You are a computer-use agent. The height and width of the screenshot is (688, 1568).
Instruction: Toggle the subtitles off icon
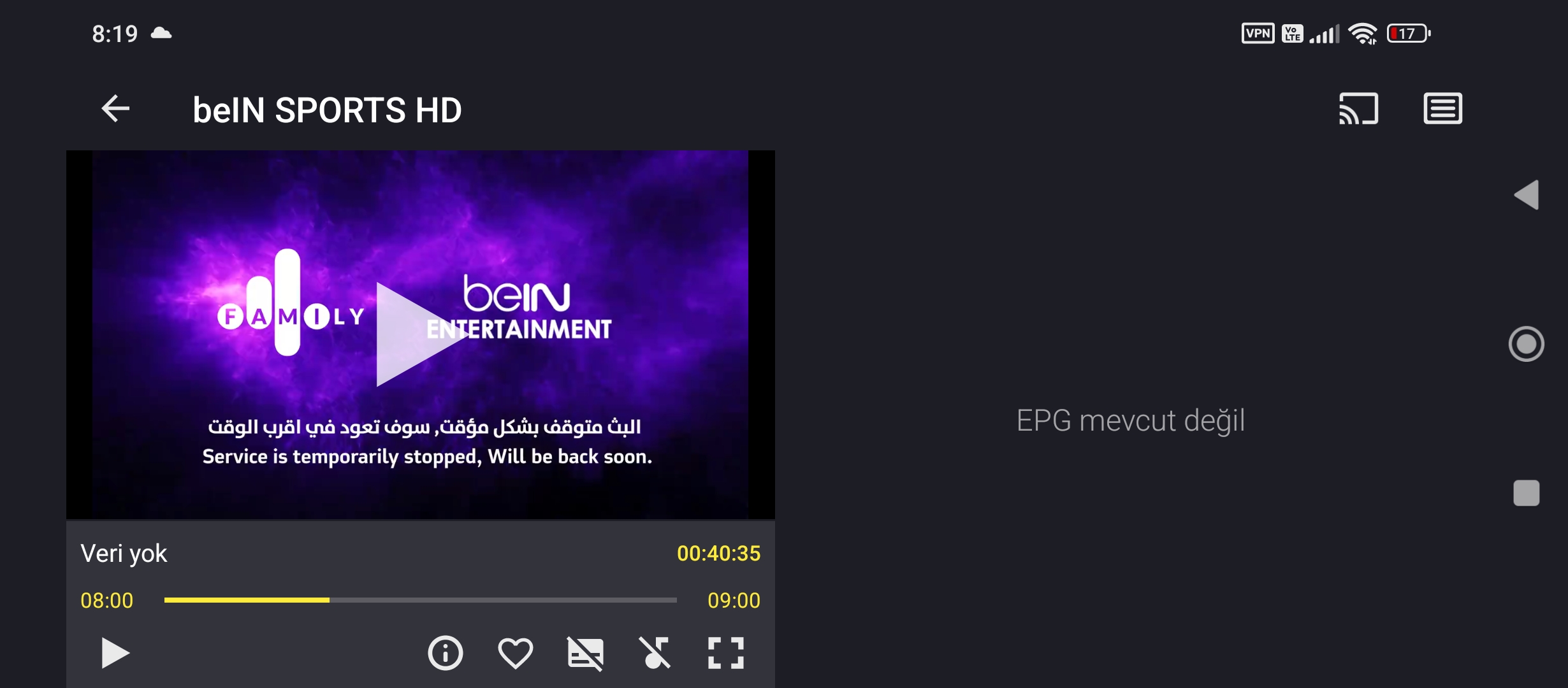pyautogui.click(x=585, y=653)
